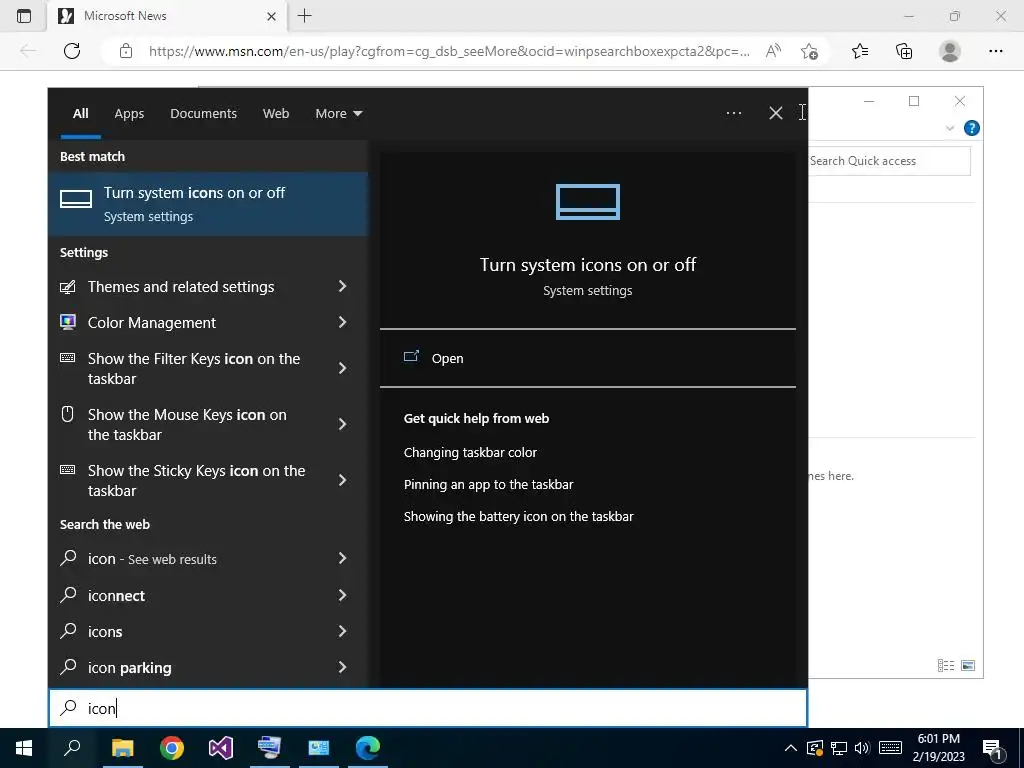Open the Favorites list icon
The image size is (1024, 768).
(860, 51)
